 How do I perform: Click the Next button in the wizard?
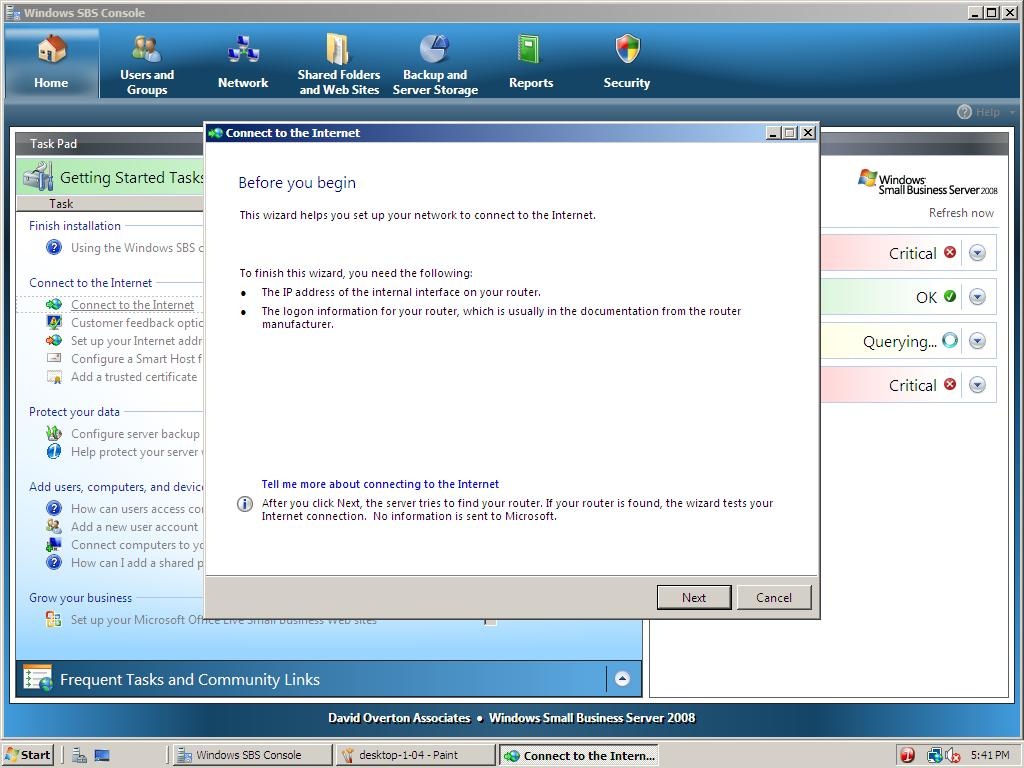point(694,598)
